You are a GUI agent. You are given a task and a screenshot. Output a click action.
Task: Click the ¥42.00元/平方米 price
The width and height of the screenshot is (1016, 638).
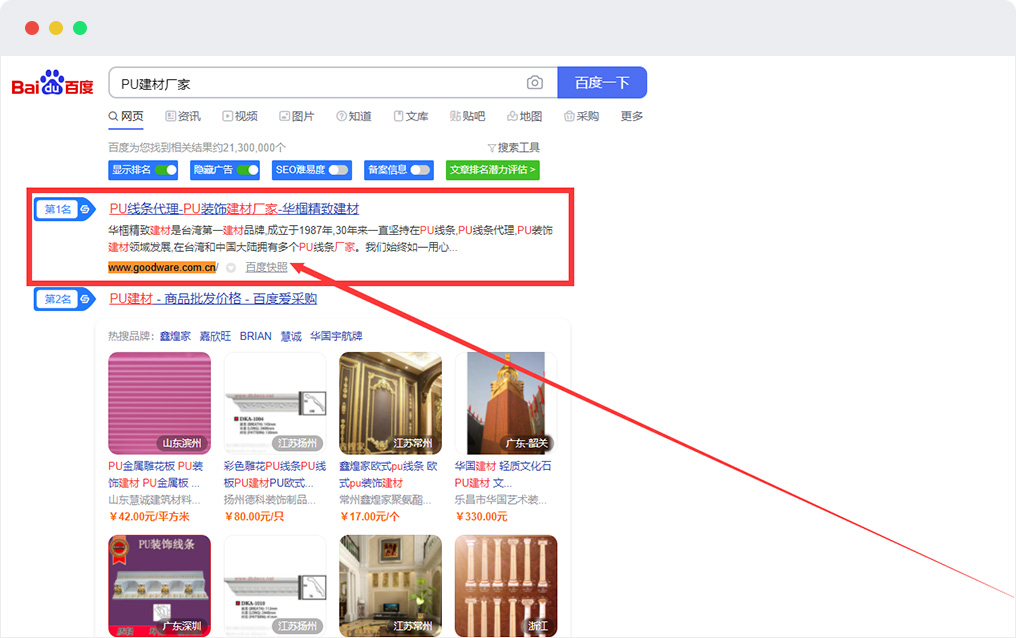(x=149, y=516)
